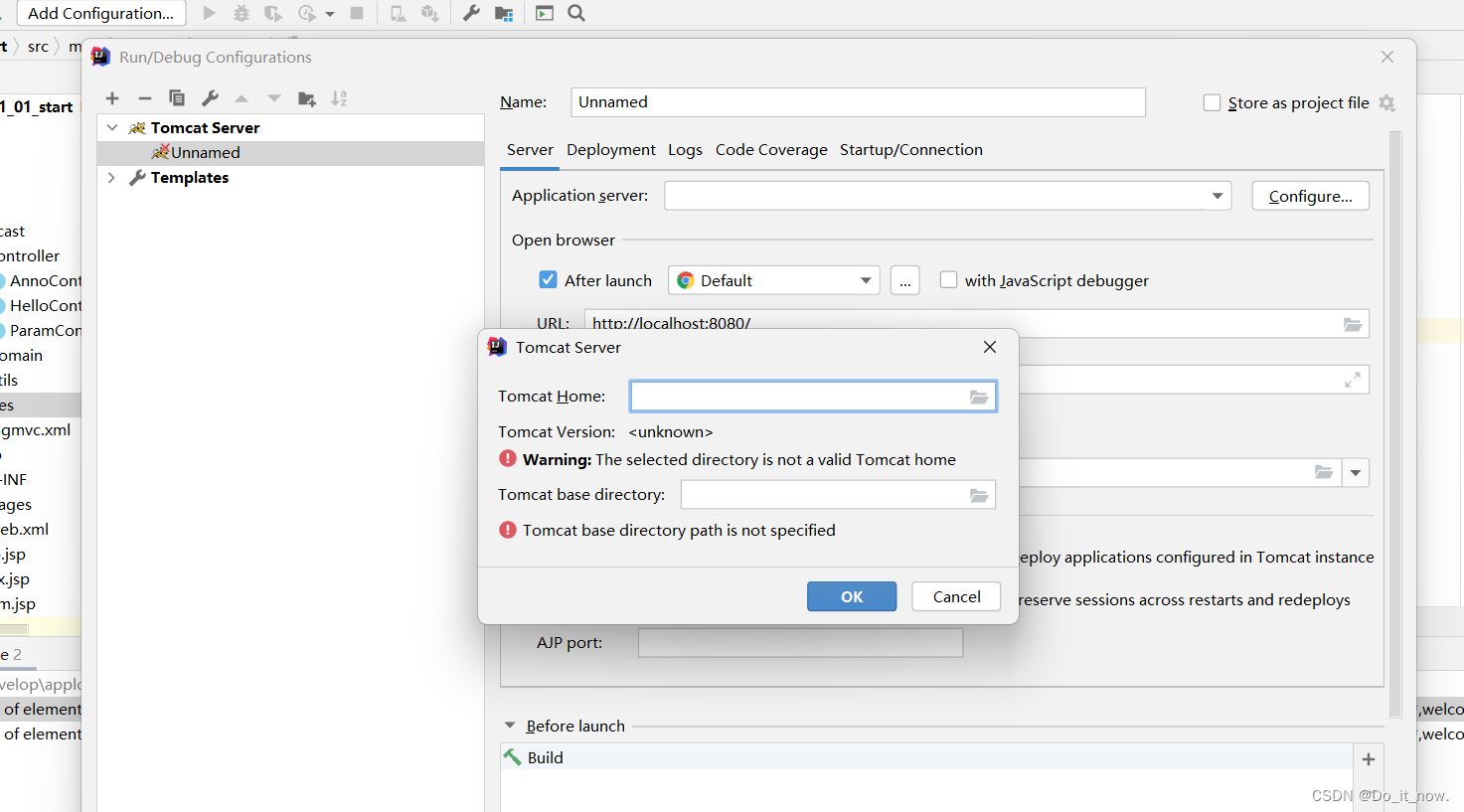Click Cancel in Tomcat Server dialog
The image size is (1464, 812).
956,596
